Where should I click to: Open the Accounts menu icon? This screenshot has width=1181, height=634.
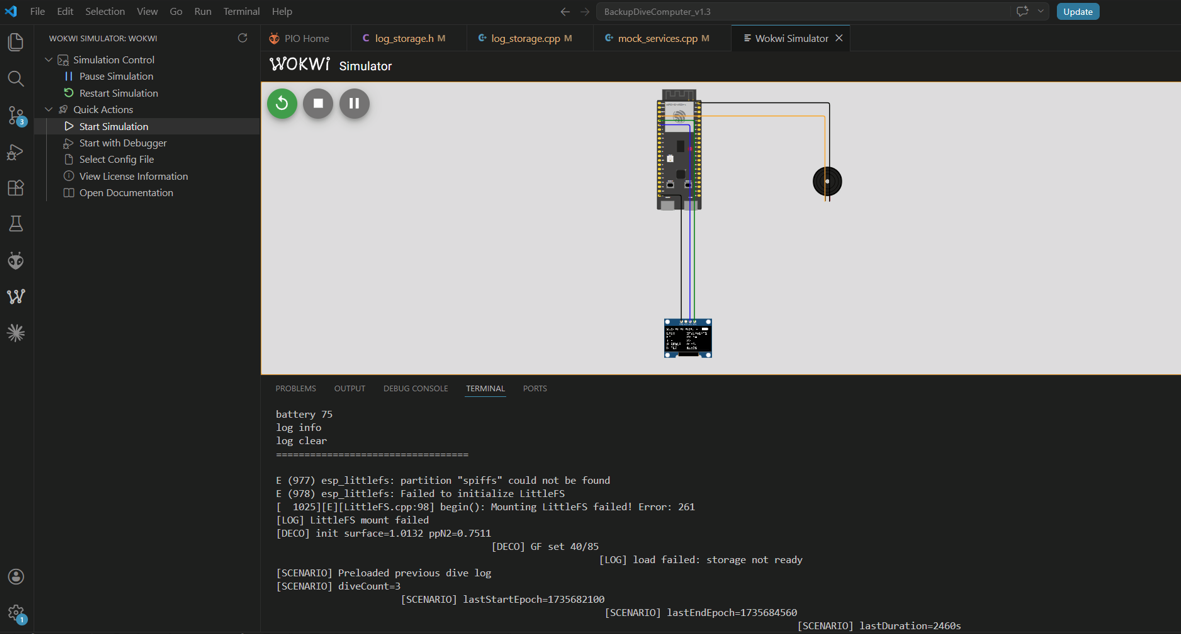click(x=16, y=577)
